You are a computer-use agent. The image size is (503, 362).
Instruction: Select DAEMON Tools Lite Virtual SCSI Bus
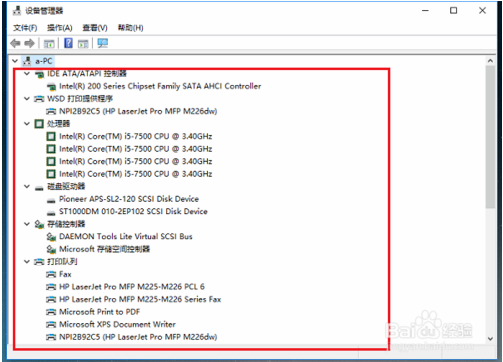point(126,237)
